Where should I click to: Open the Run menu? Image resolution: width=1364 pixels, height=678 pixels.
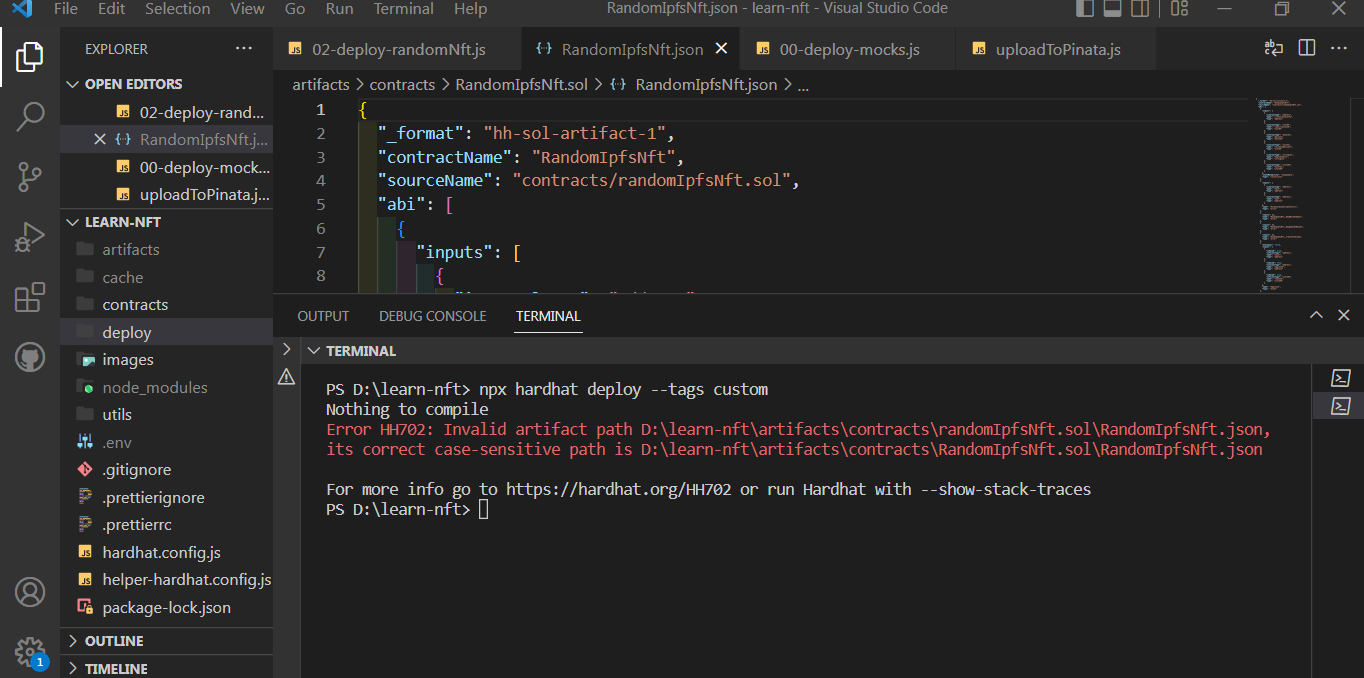[x=340, y=9]
